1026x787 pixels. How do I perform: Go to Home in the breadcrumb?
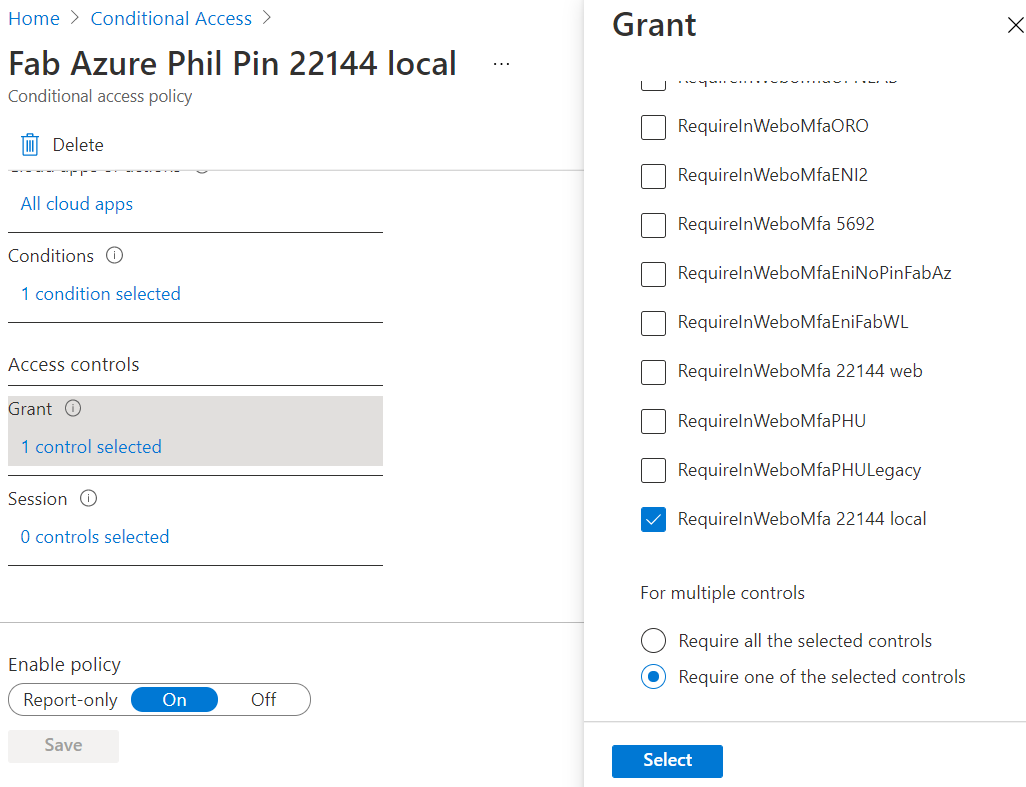click(33, 19)
